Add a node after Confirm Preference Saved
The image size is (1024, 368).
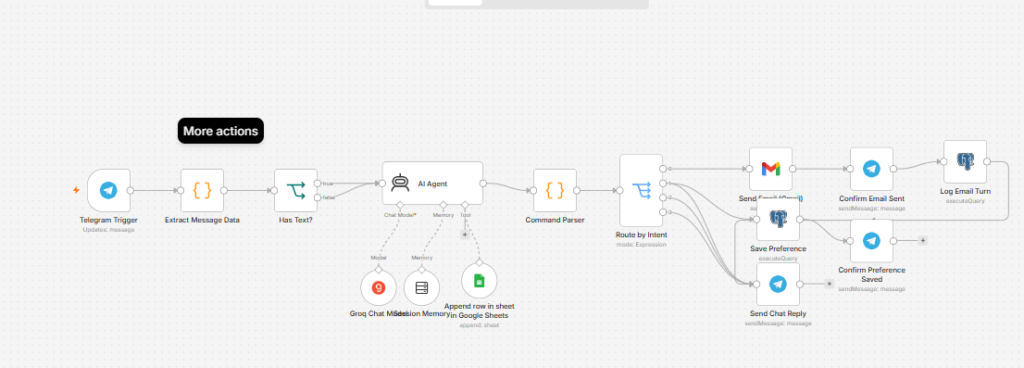point(923,241)
